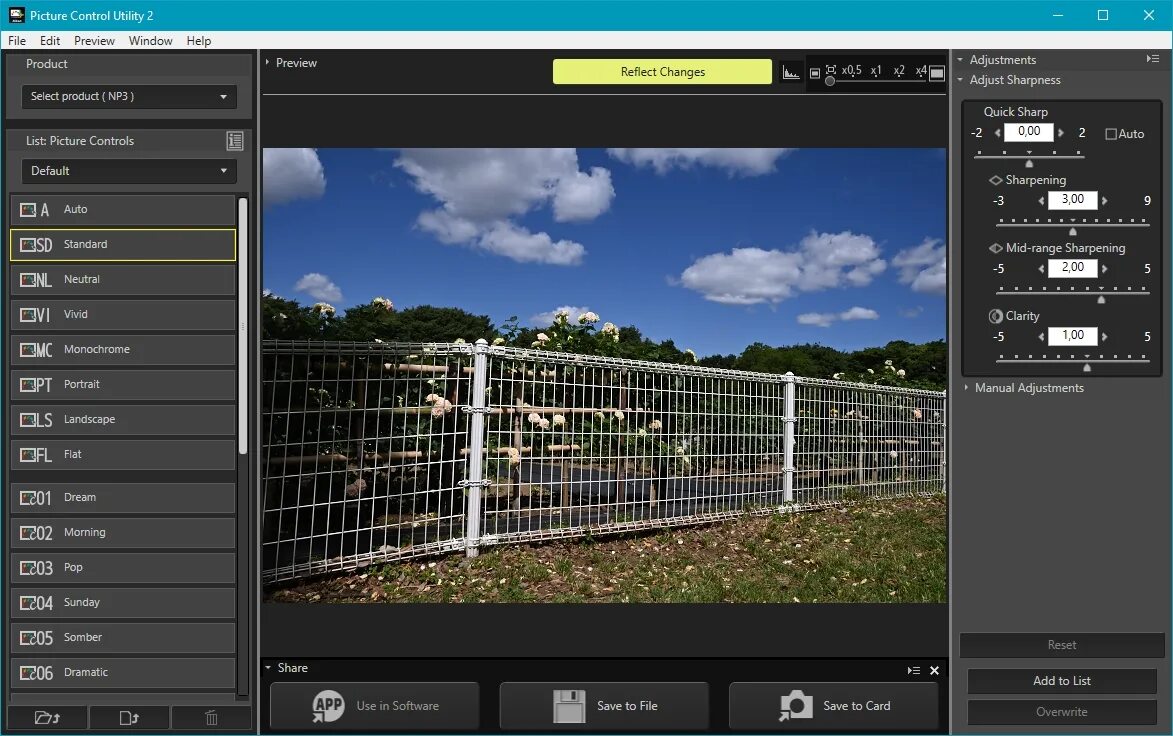This screenshot has width=1173, height=736.
Task: Select the 04 Sunday creative control
Action: coord(123,603)
